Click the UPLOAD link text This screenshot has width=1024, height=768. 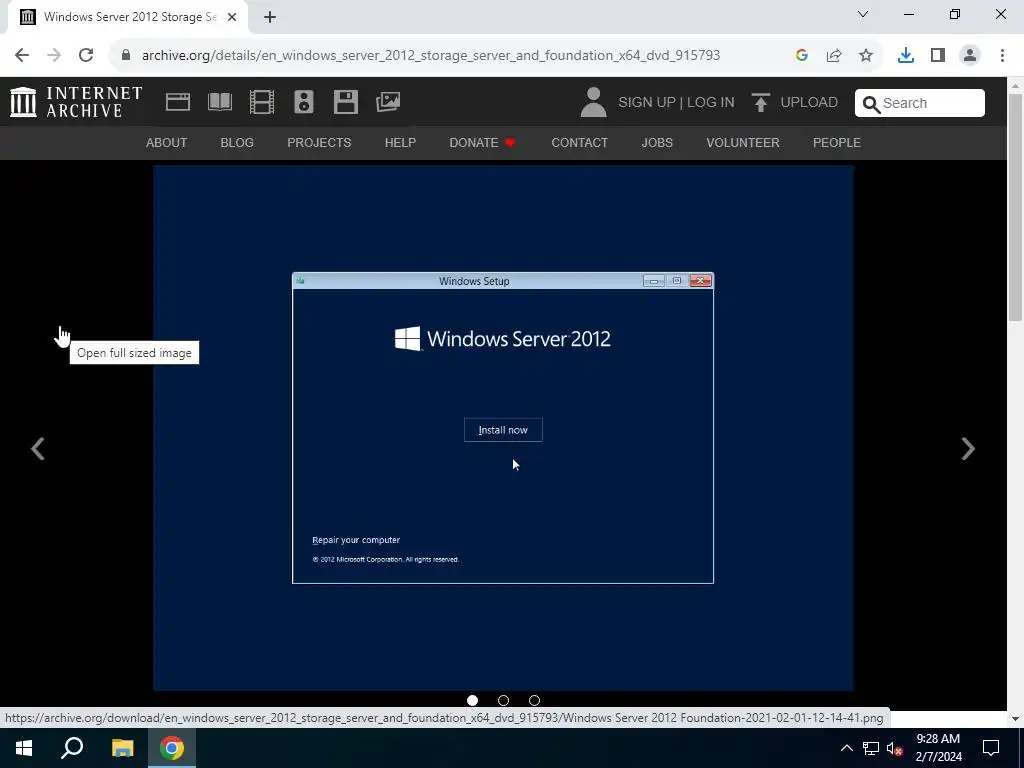click(x=809, y=103)
